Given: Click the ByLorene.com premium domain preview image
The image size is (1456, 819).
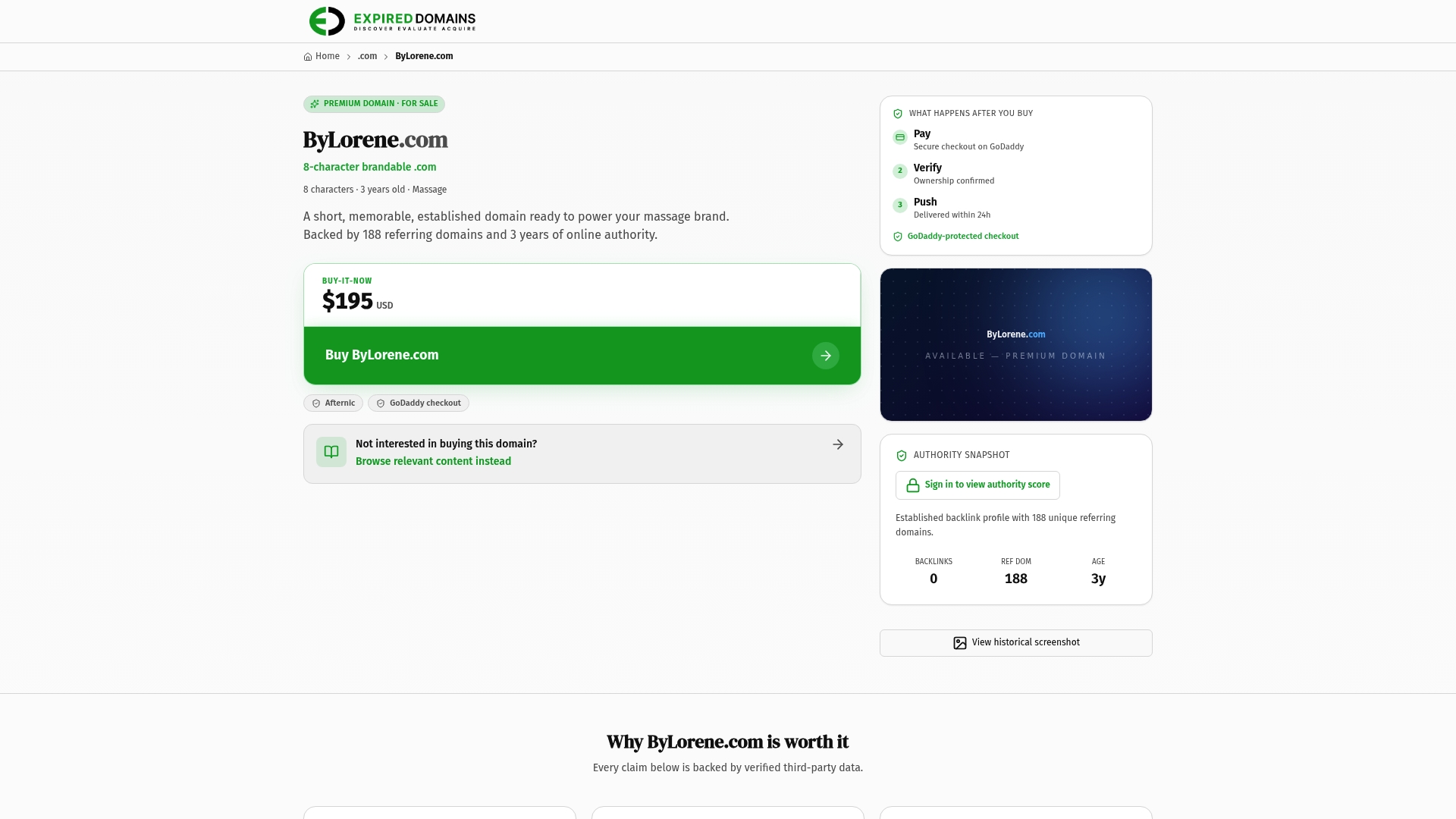Looking at the screenshot, I should point(1016,344).
